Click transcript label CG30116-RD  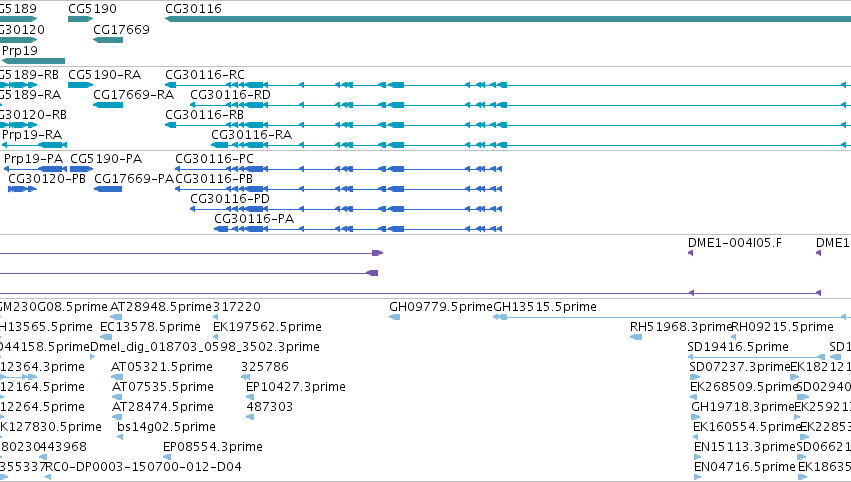(230, 94)
